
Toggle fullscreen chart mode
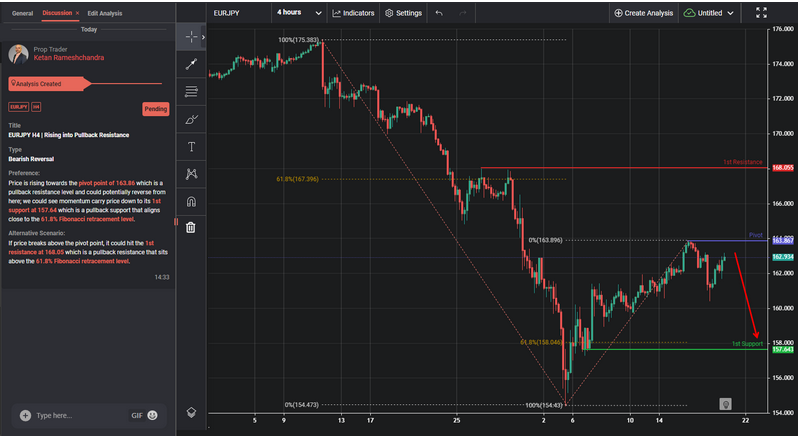(761, 13)
